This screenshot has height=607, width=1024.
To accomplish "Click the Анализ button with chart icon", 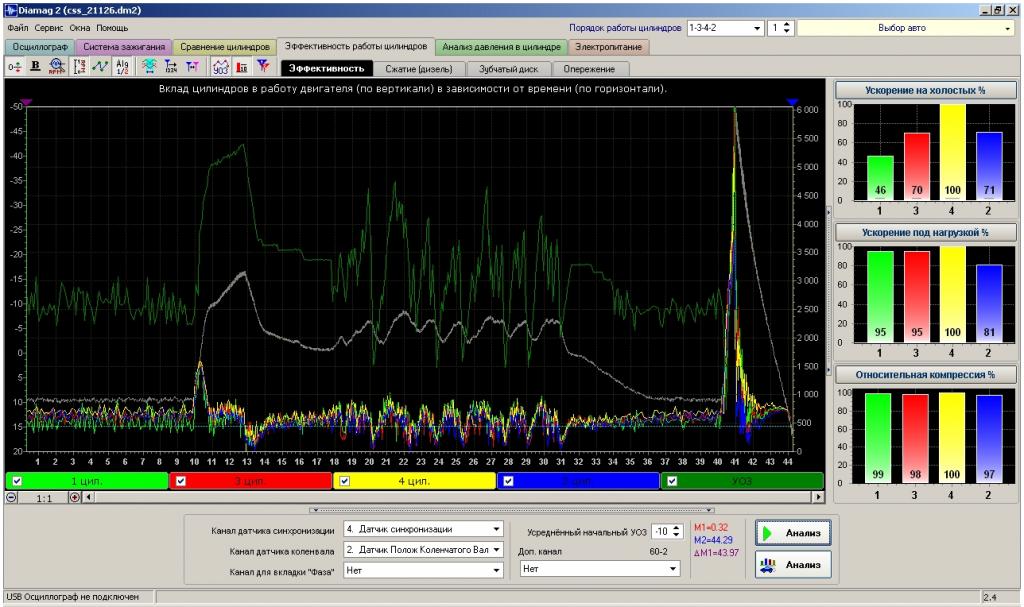I will pos(793,565).
